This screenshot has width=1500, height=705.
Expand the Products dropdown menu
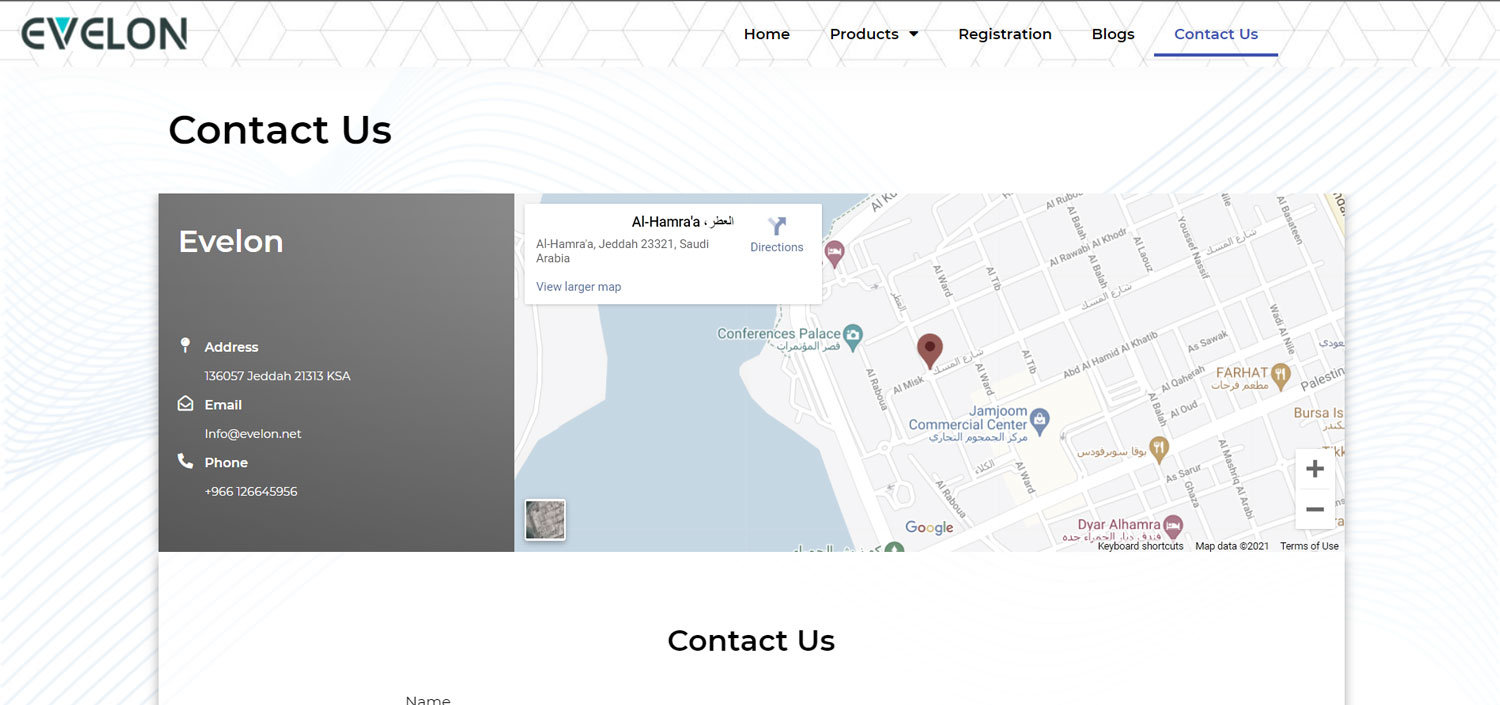[873, 34]
